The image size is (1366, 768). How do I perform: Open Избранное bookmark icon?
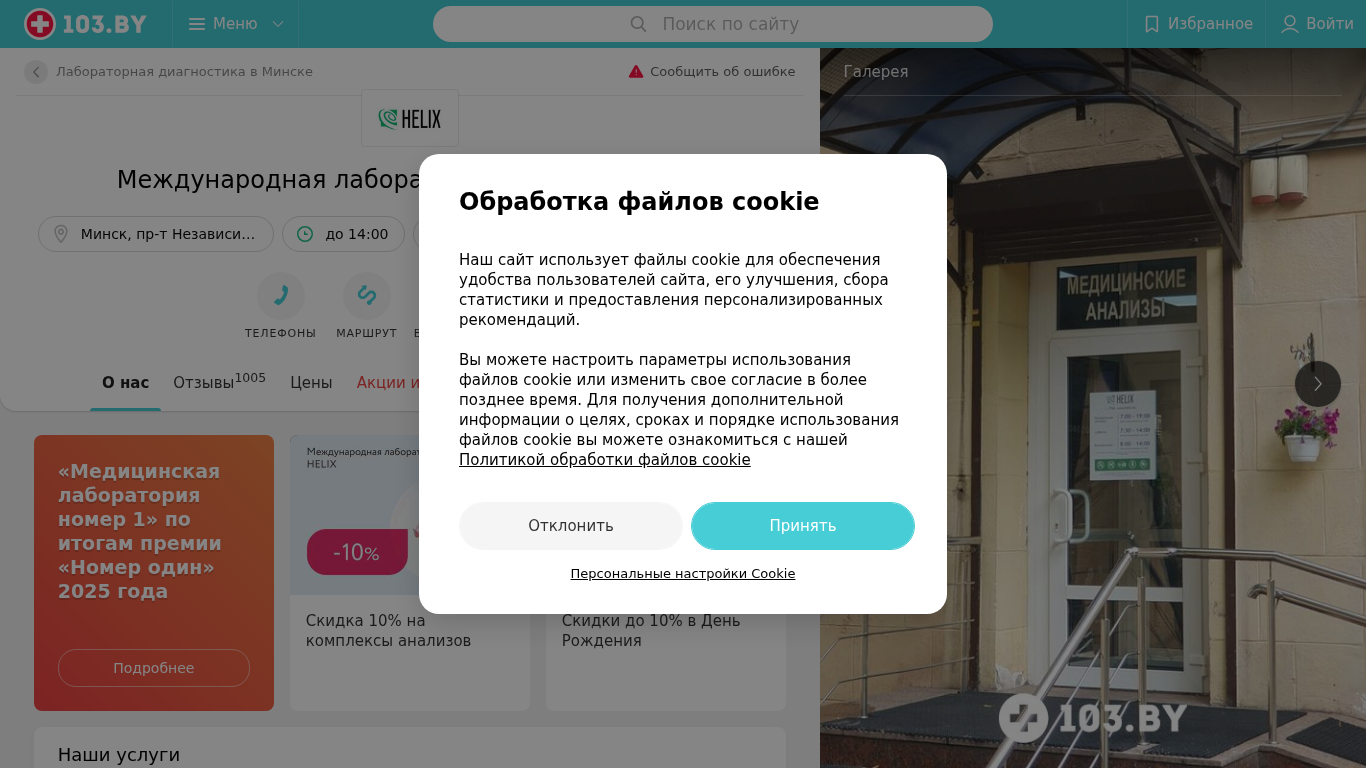1152,24
